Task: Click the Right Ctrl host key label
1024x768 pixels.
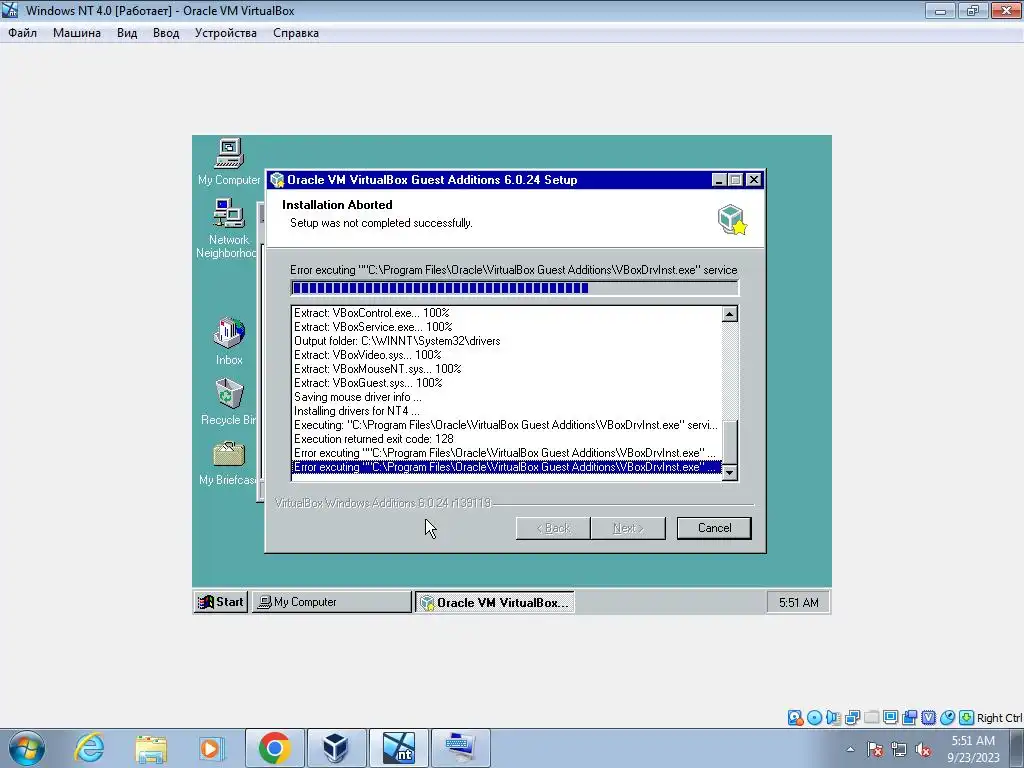Action: (999, 718)
